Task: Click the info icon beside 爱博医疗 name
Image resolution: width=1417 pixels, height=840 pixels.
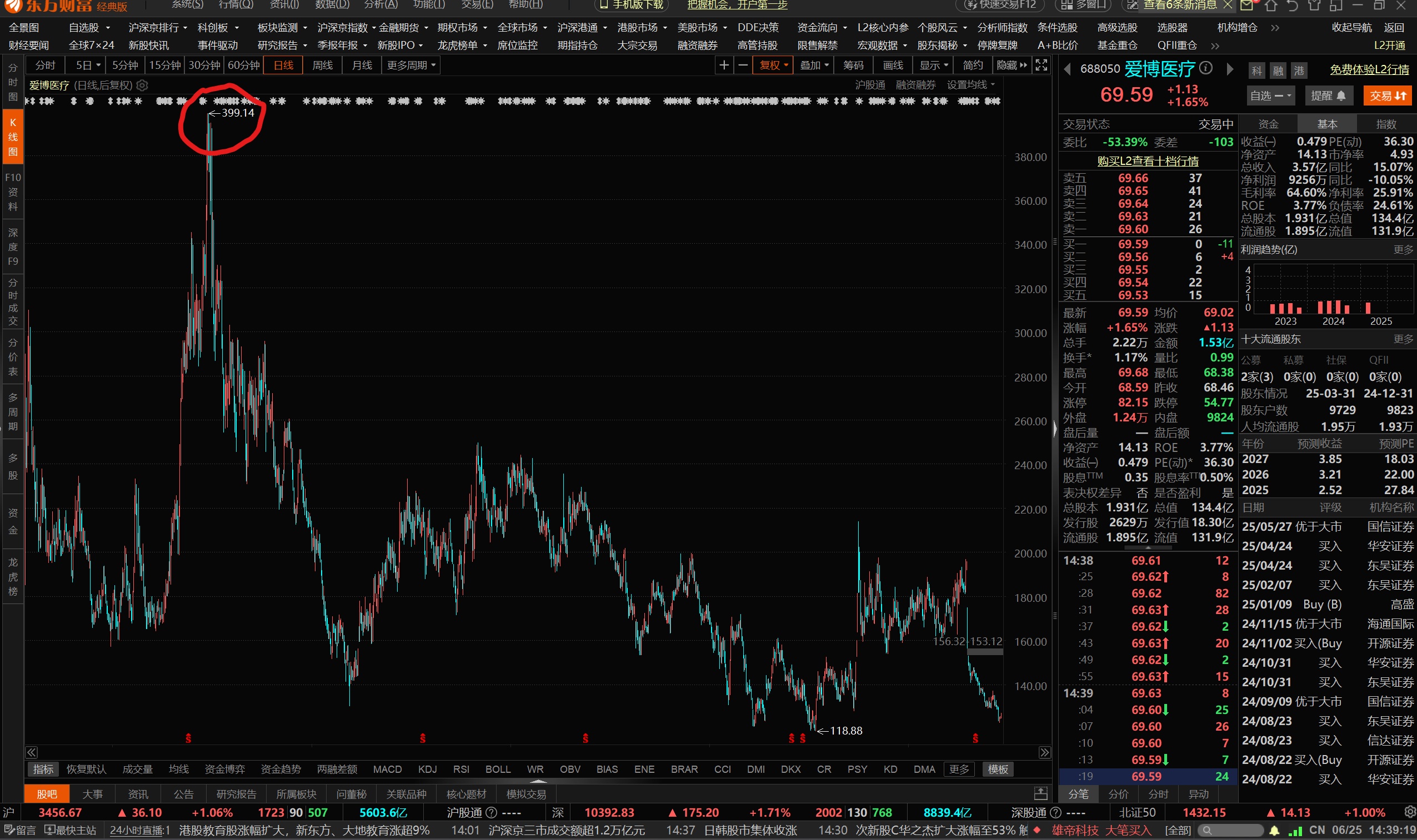Action: pyautogui.click(x=1206, y=68)
